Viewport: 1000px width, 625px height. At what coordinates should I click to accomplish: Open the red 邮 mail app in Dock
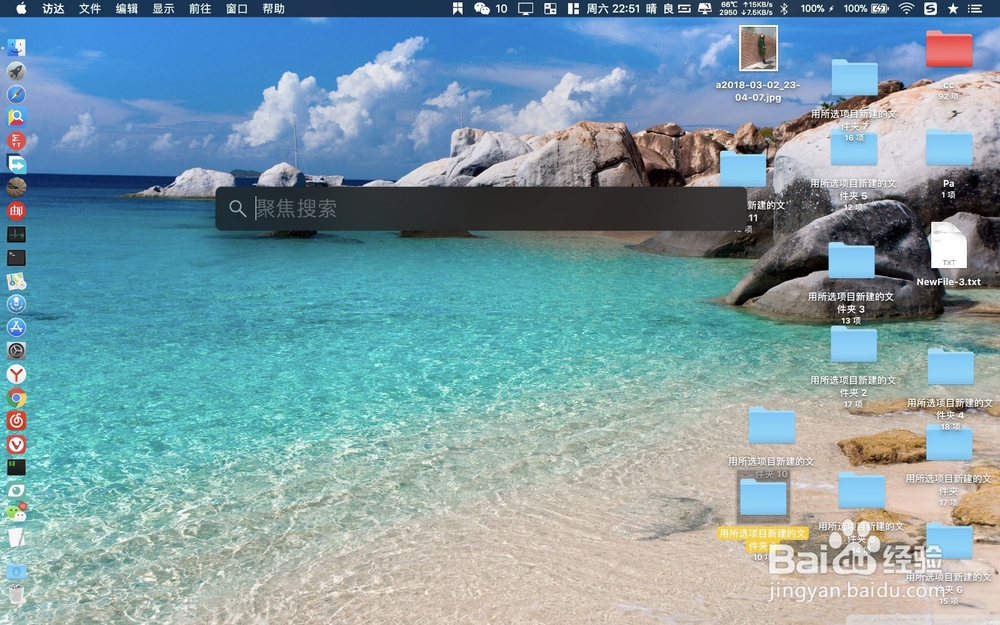(x=17, y=210)
